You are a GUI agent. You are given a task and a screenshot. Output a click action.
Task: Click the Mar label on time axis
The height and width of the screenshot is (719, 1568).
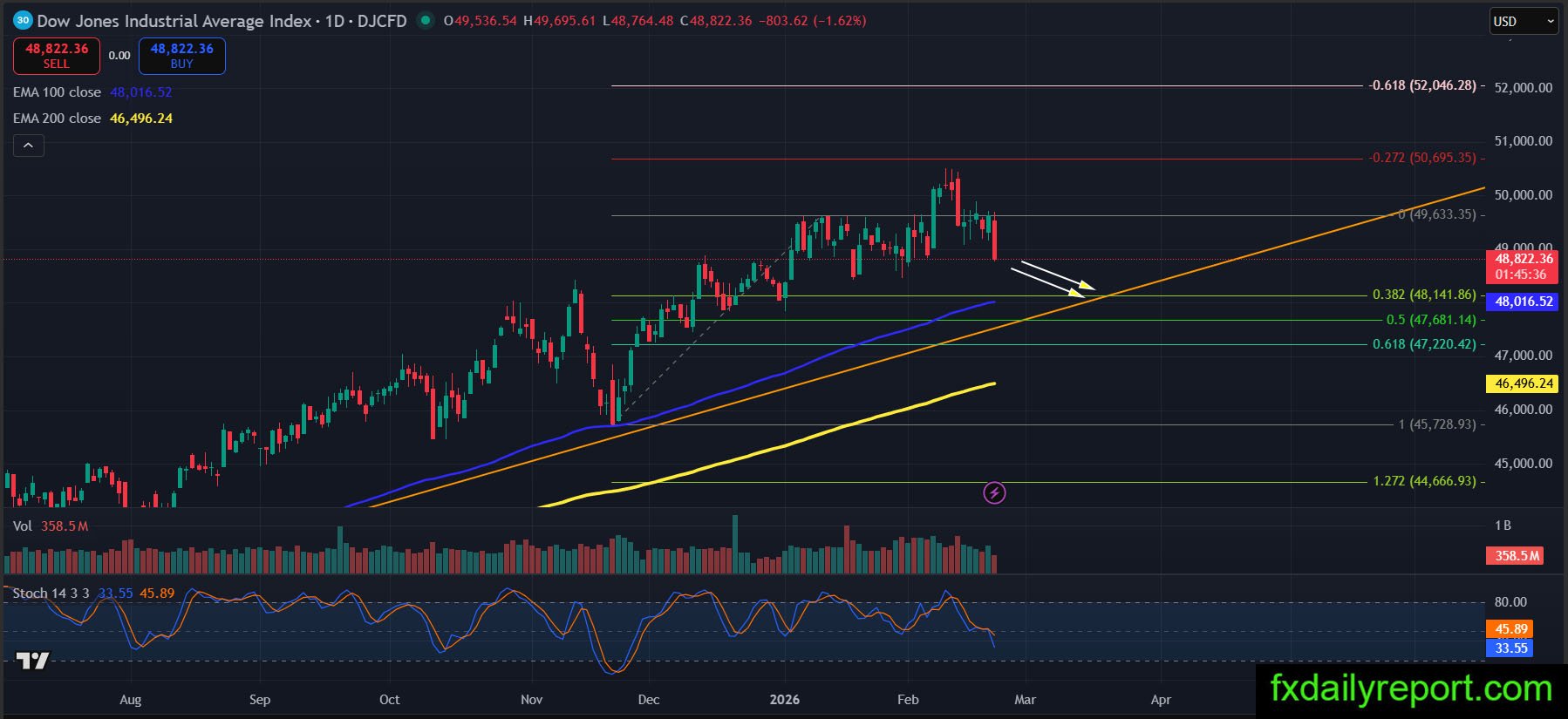click(1026, 700)
